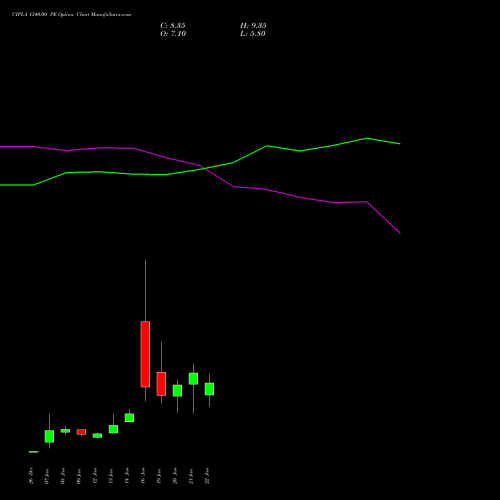Click the open value O: 7.10
Image resolution: width=500 pixels, height=500 pixels.
173,34
